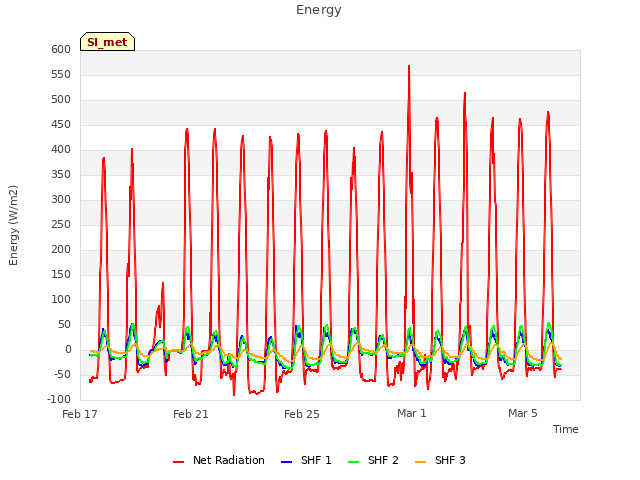Click the 350 y-axis tick label
The height and width of the screenshot is (480, 640).
point(61,175)
